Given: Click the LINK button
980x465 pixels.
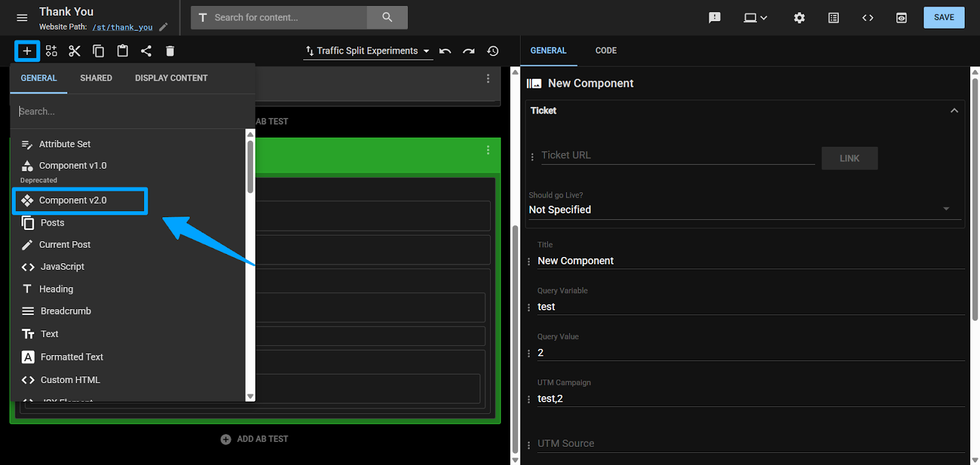Looking at the screenshot, I should [849, 158].
